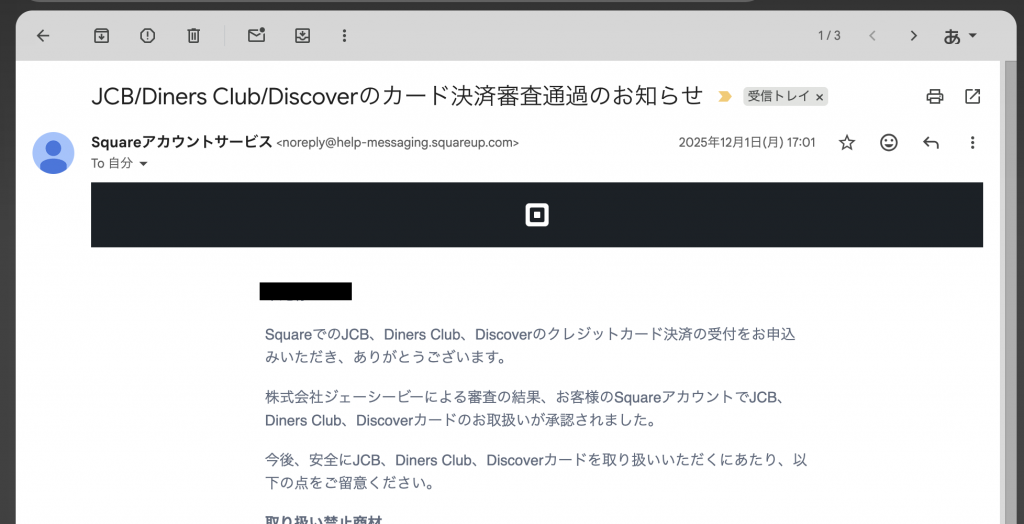
Task: Open the toolbar's three-dot More menu
Action: [x=344, y=36]
